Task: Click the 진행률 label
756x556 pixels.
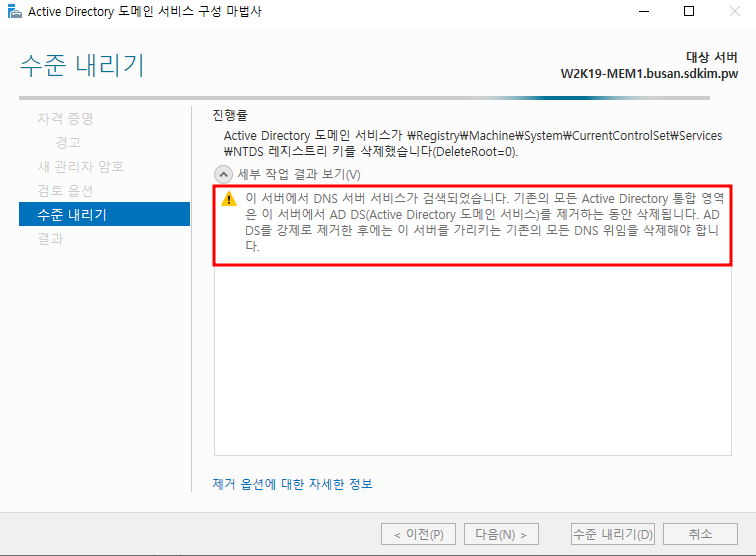Action: click(230, 115)
